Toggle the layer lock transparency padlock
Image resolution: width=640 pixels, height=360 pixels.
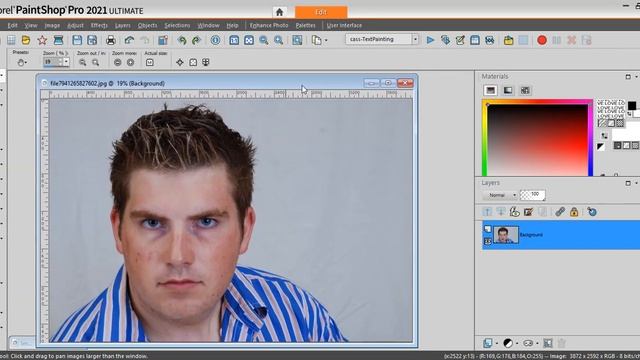click(574, 212)
